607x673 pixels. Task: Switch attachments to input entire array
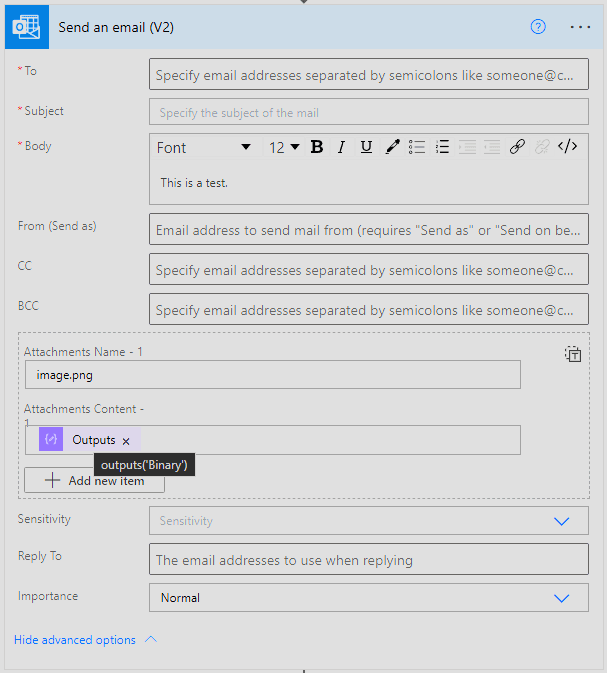(x=573, y=354)
